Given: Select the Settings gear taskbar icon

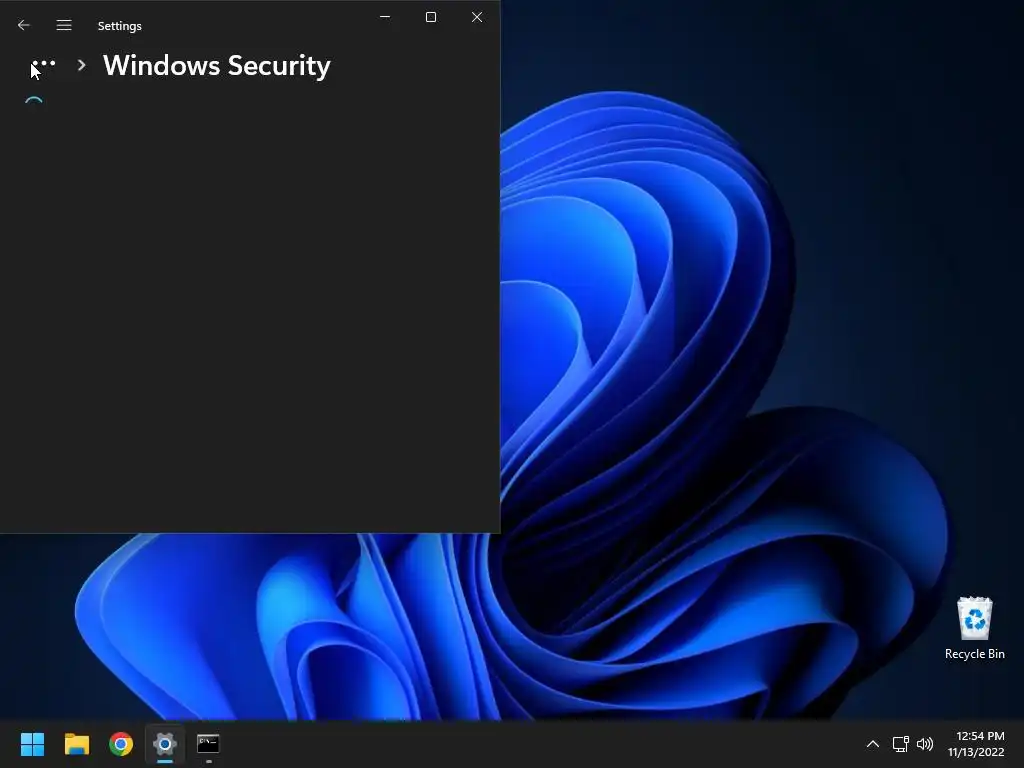Looking at the screenshot, I should pos(165,744).
